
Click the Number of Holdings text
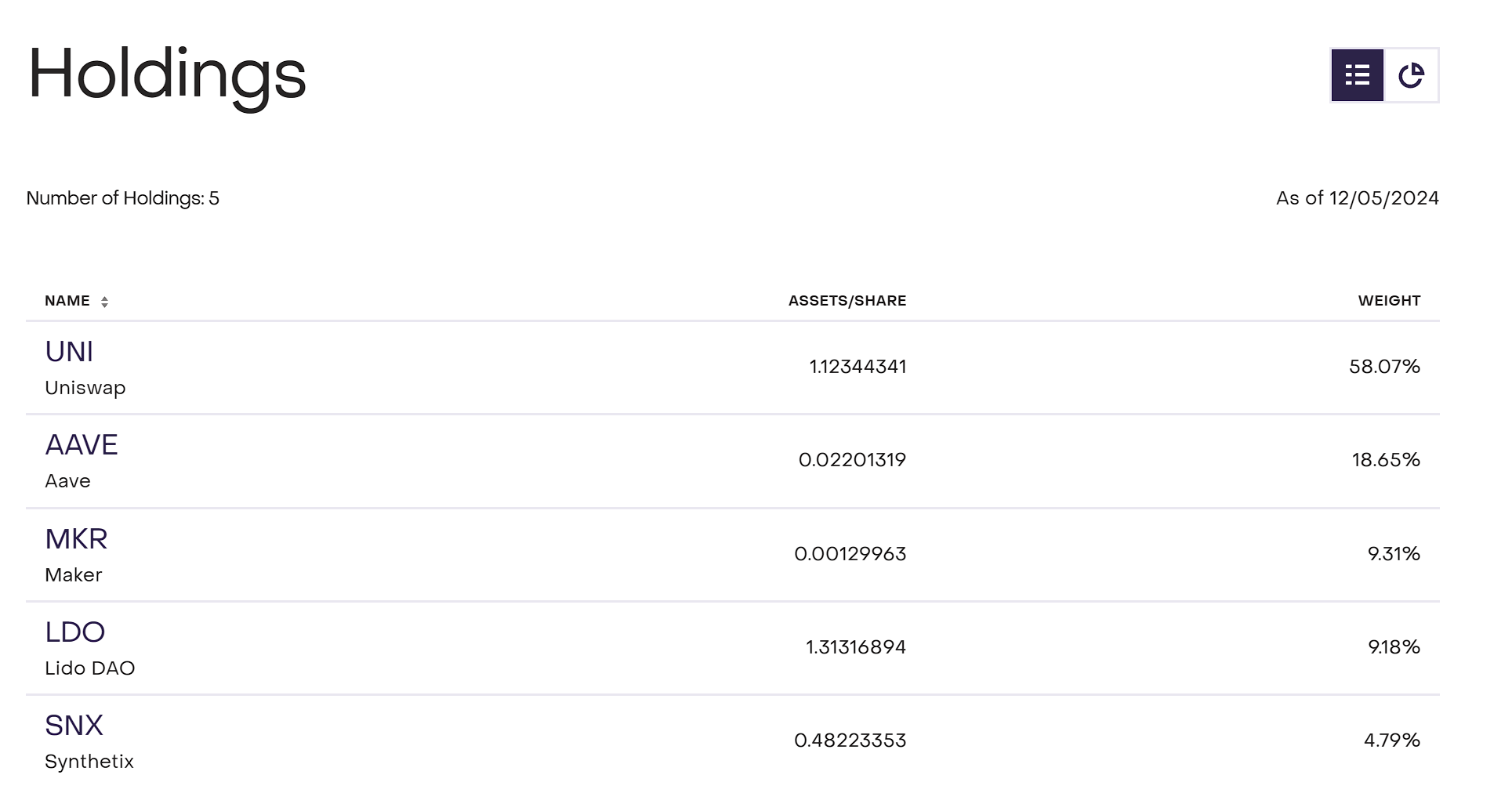click(122, 198)
